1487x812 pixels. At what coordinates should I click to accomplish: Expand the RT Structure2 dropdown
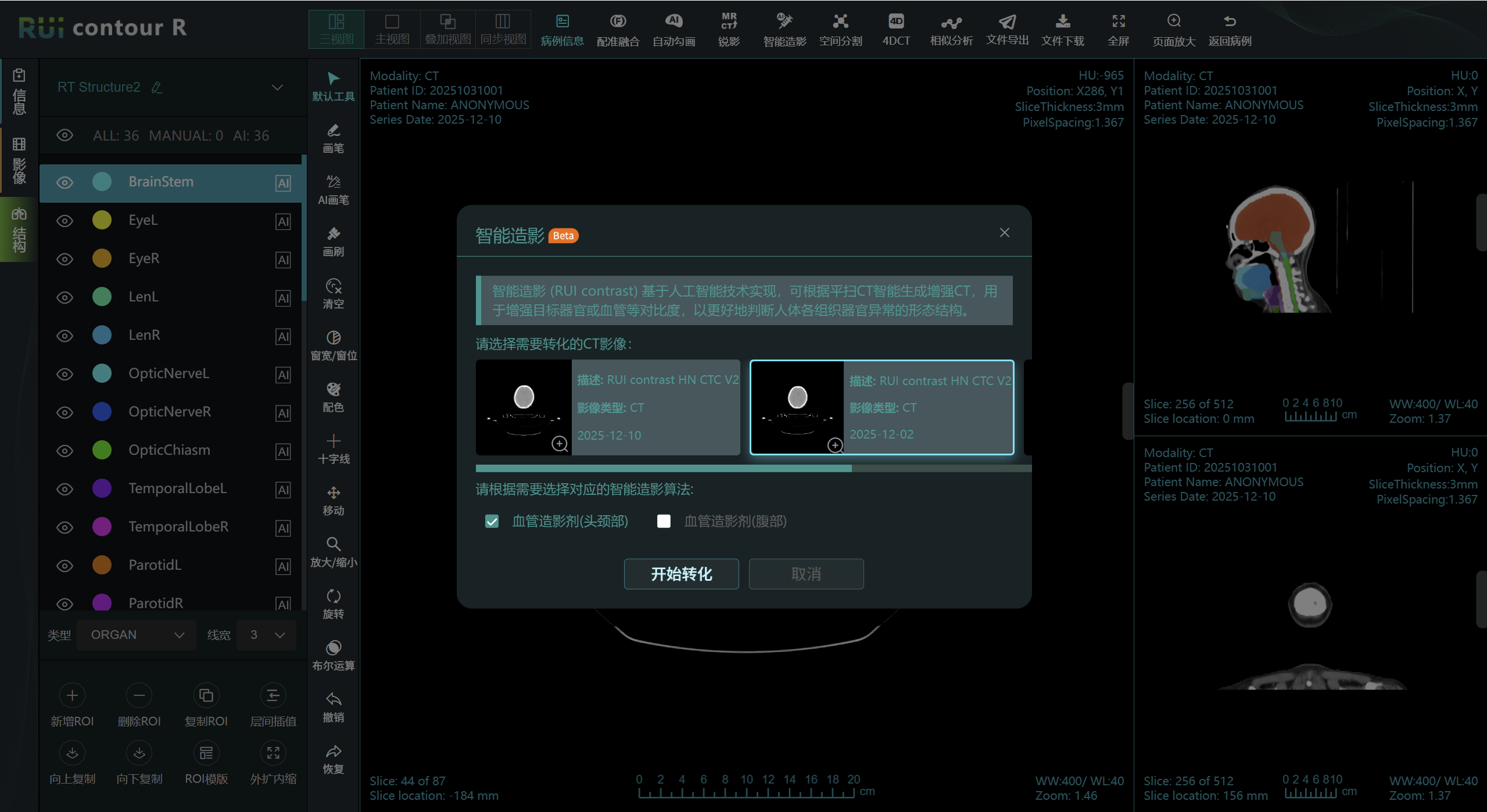[277, 87]
